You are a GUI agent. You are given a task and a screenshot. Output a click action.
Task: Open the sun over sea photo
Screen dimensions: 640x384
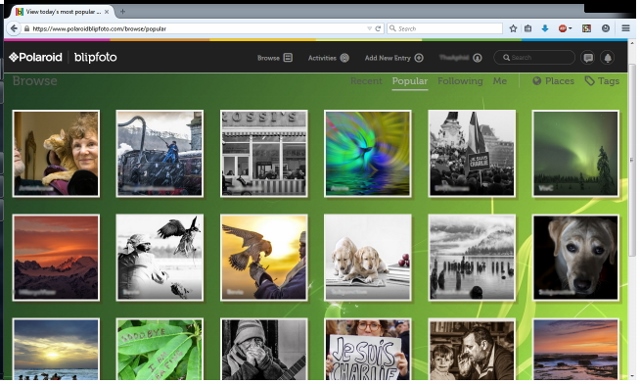[x=56, y=349]
